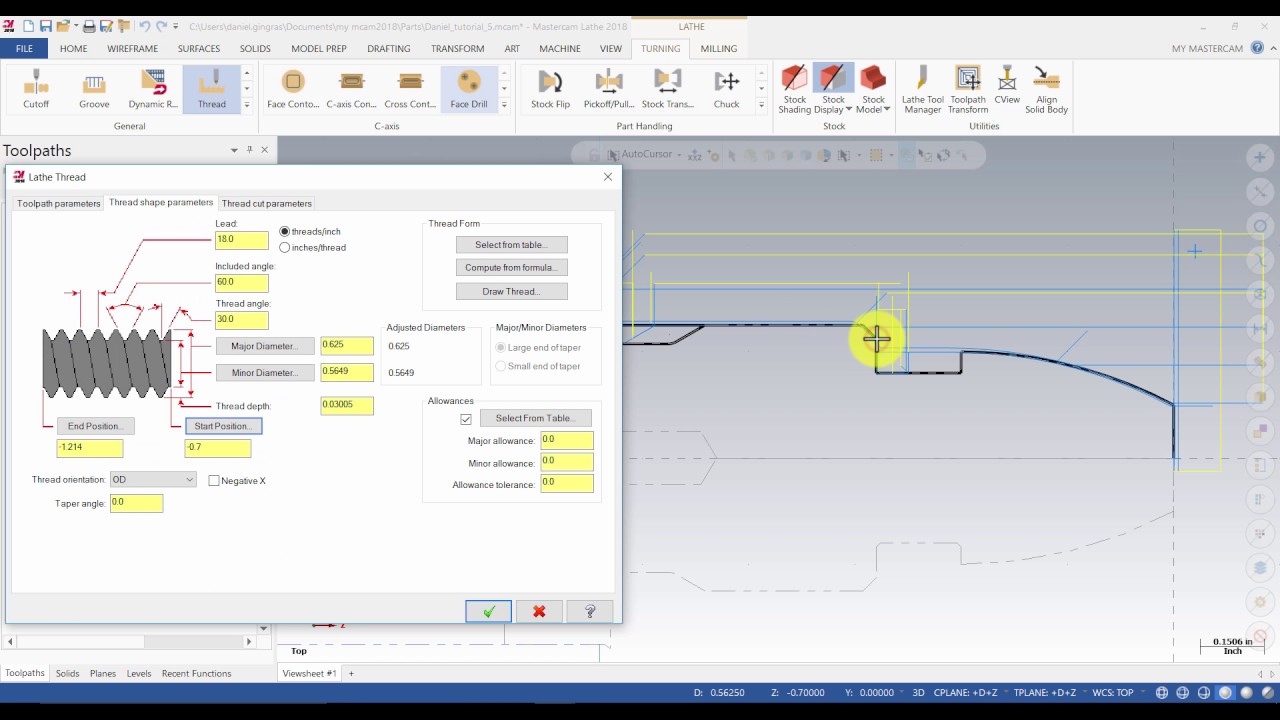The height and width of the screenshot is (720, 1280).
Task: Choose the Thread toolpath icon
Action: click(x=212, y=89)
